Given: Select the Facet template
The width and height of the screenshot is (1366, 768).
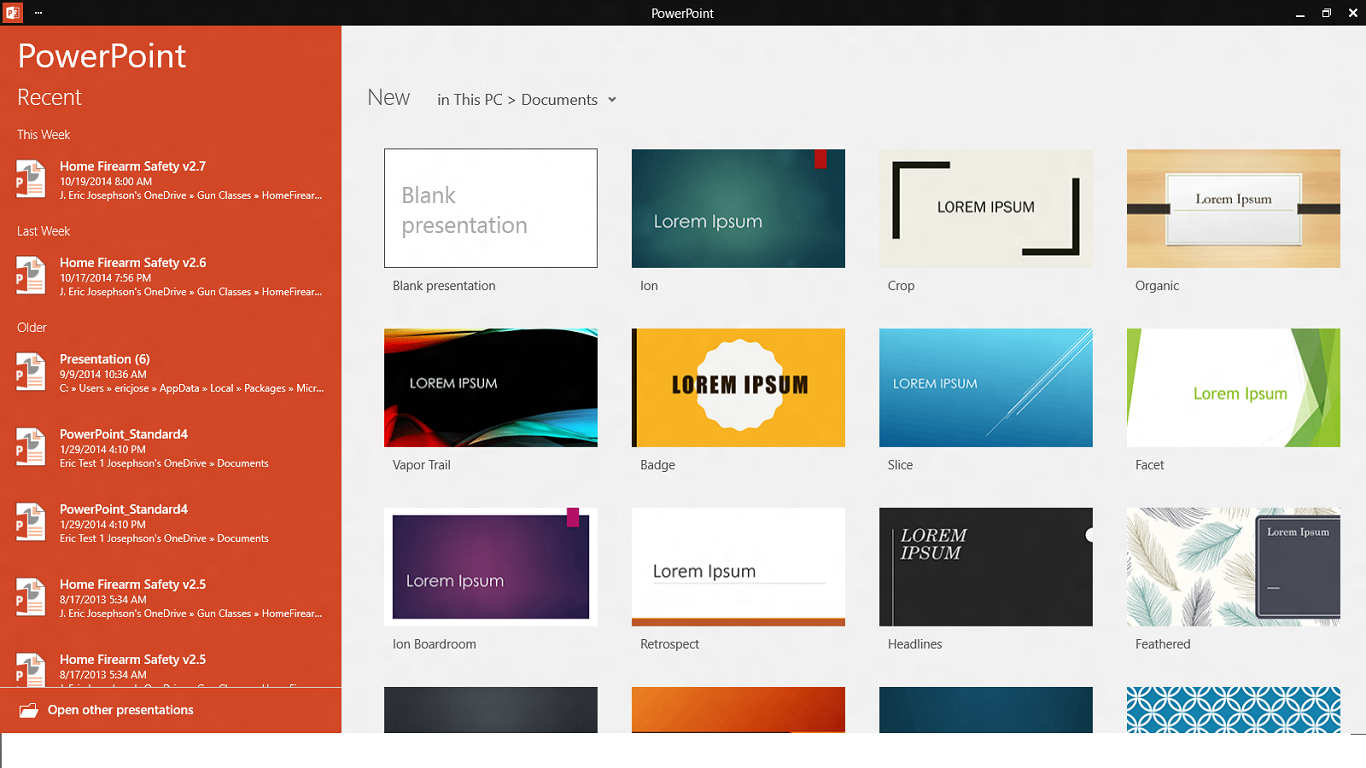Looking at the screenshot, I should [x=1233, y=387].
